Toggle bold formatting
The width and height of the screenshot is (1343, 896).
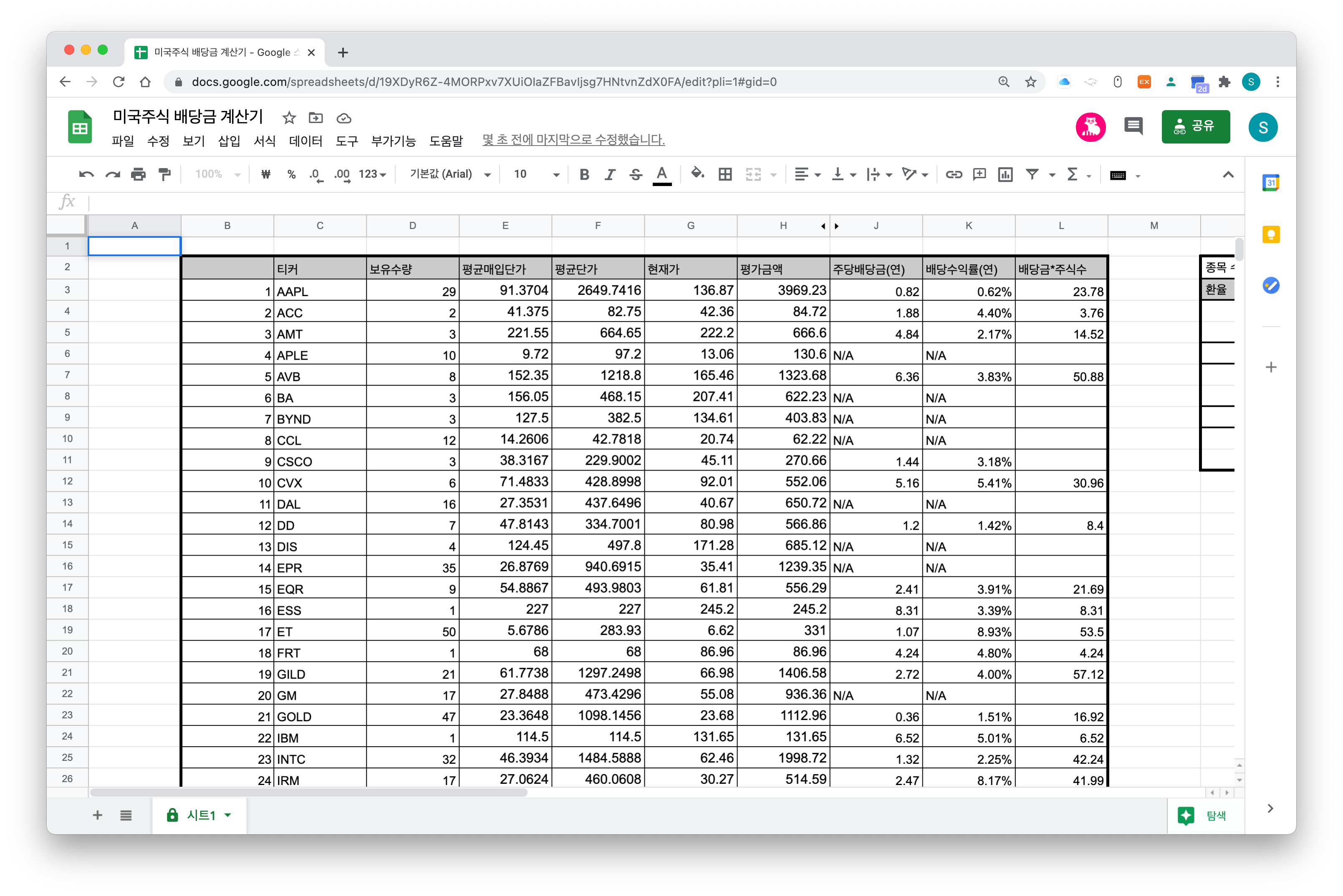click(584, 174)
